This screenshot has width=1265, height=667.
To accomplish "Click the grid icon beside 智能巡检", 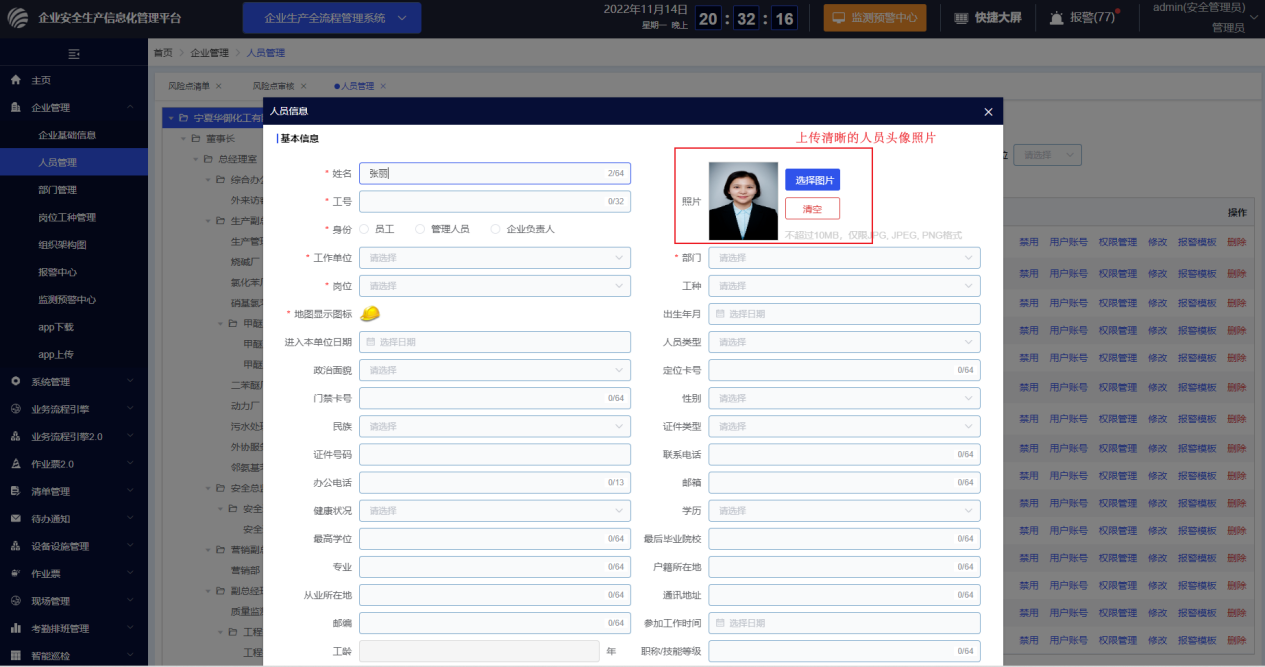I will click(x=15, y=656).
